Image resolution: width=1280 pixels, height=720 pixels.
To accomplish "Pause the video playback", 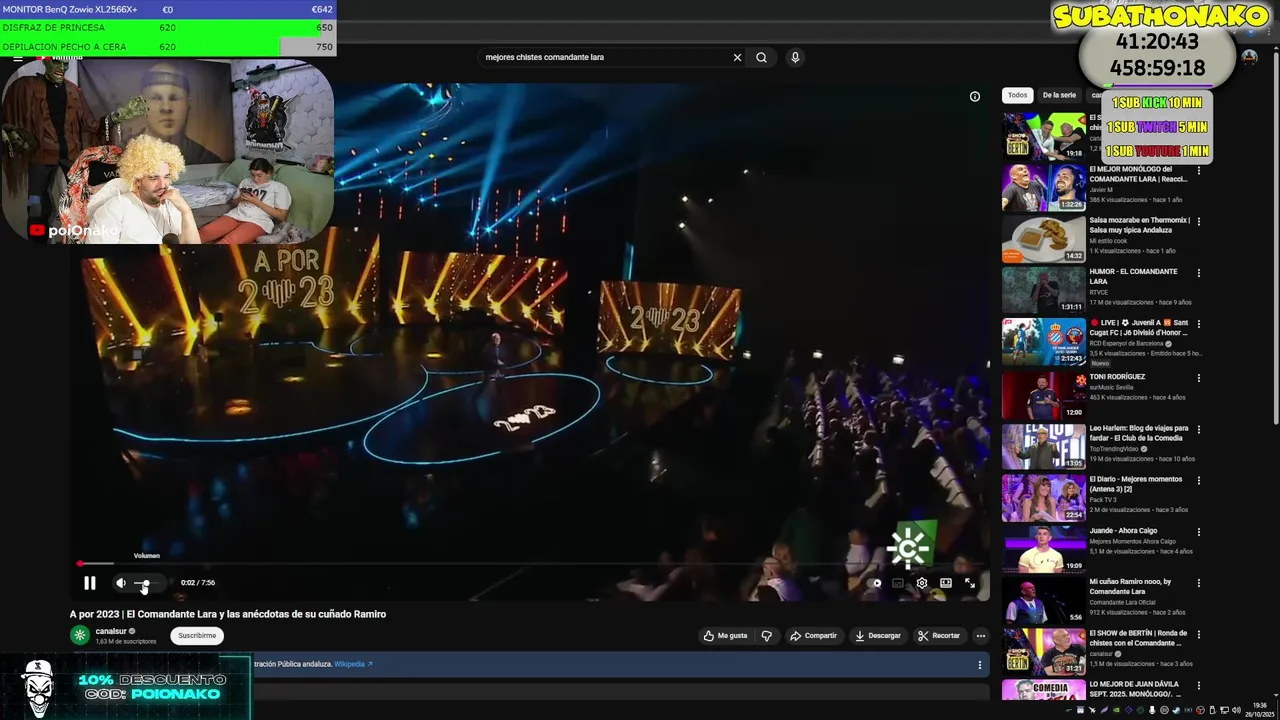I will tap(90, 583).
